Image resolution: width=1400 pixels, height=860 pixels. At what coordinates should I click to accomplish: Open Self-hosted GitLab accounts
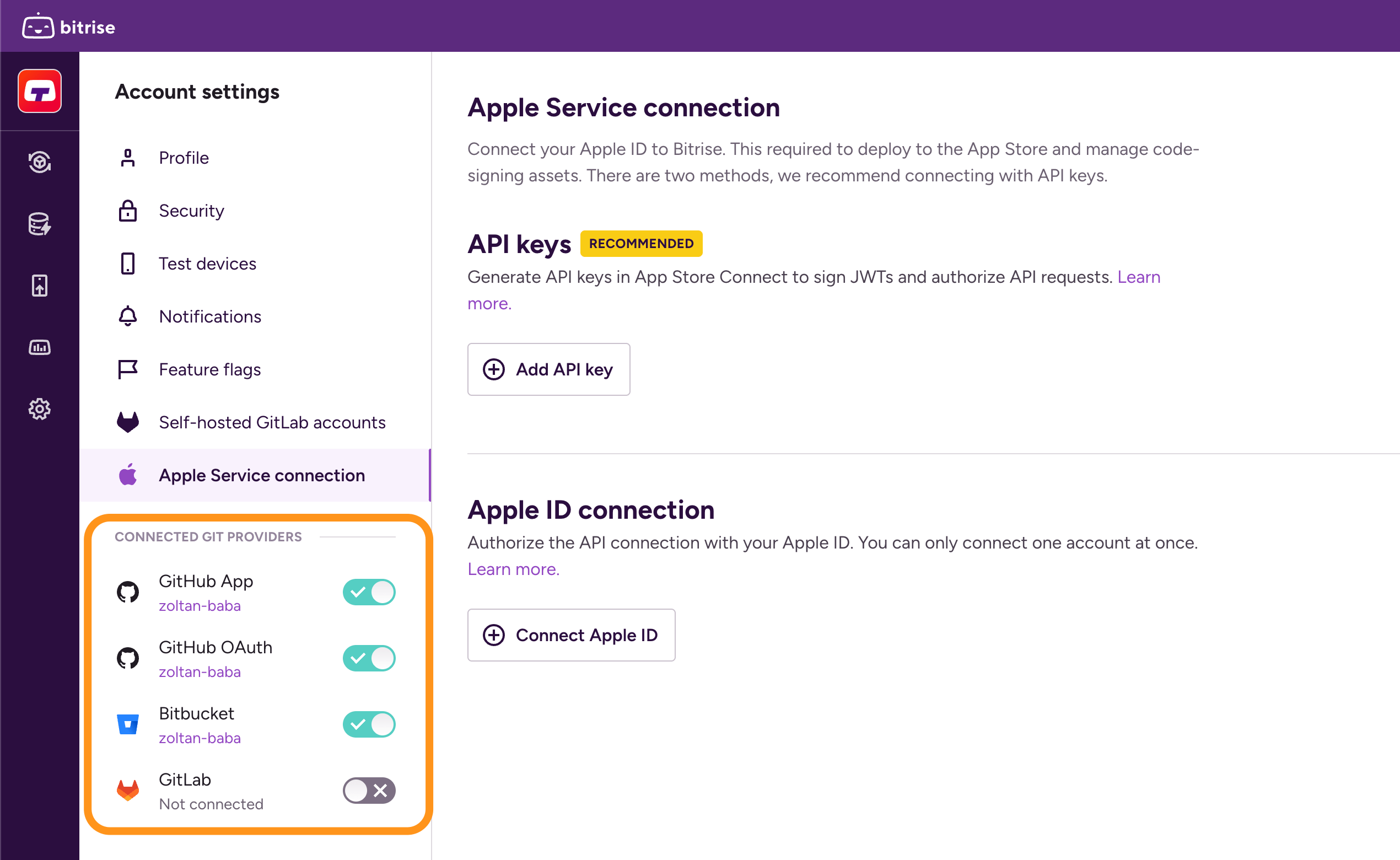tap(255, 422)
